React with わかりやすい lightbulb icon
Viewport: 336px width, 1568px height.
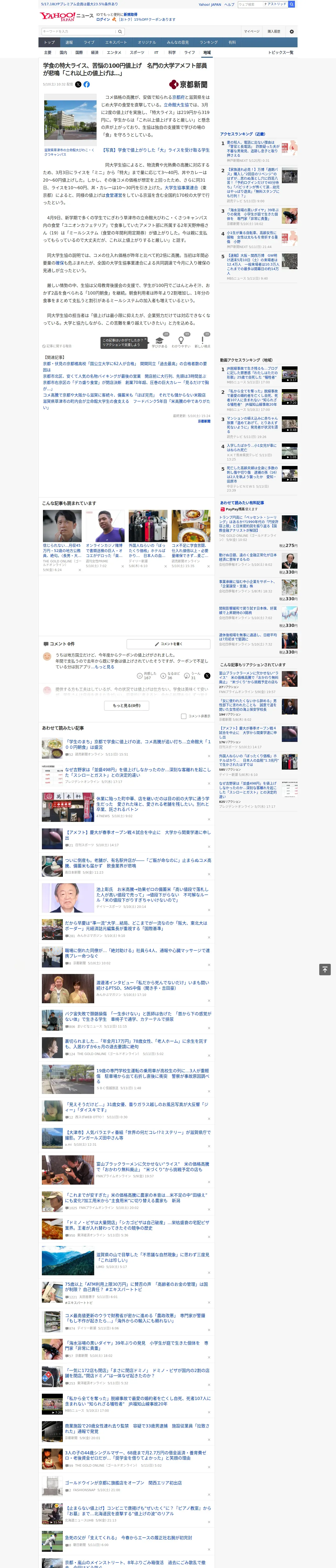click(x=181, y=340)
